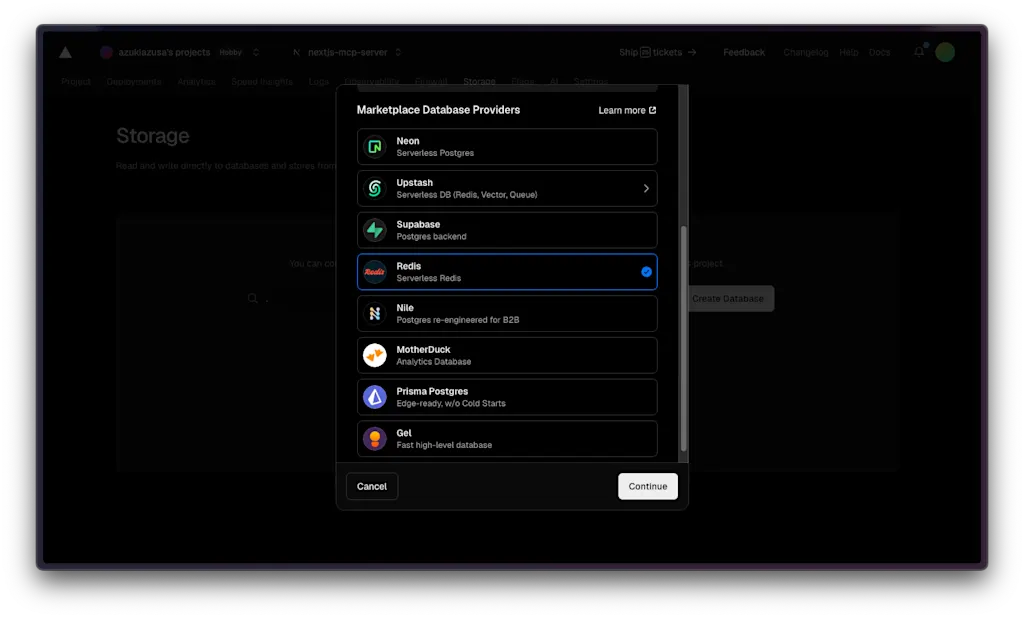Viewport: 1024px width, 618px height.
Task: Select Gel fast high-level database
Action: 507,439
